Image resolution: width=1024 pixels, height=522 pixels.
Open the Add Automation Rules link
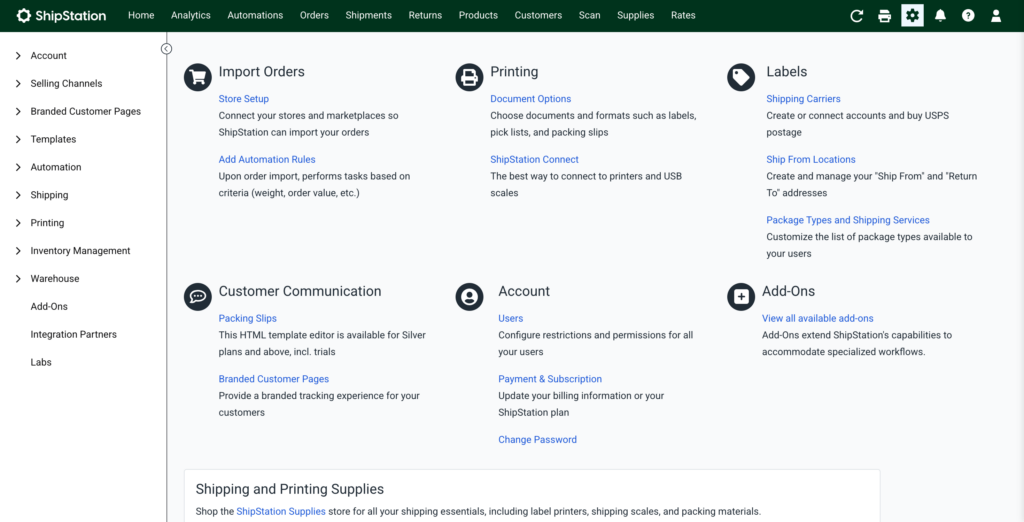(x=267, y=159)
